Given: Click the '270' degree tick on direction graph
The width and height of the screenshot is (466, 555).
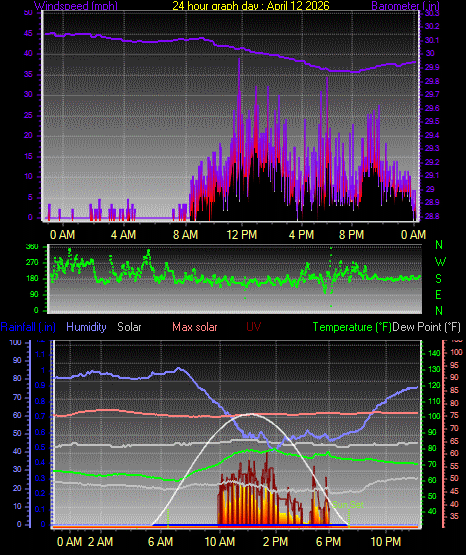Looking at the screenshot, I should (32, 263).
